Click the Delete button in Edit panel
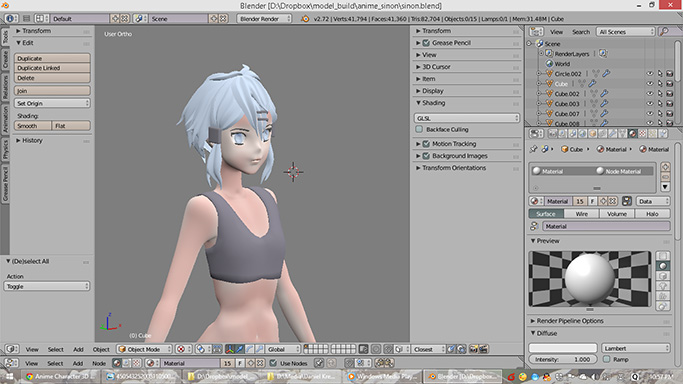This screenshot has width=683, height=384. click(52, 78)
